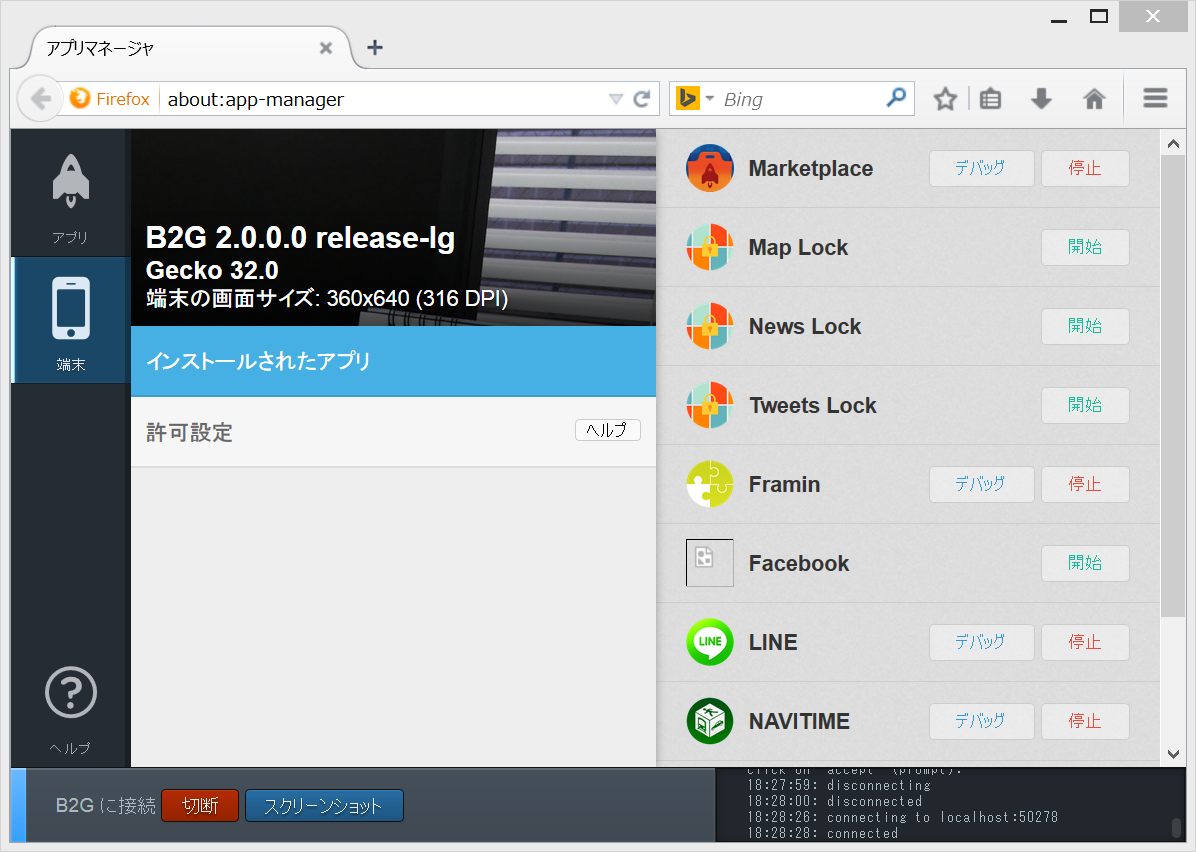Go back with the browser back arrow
The image size is (1196, 852).
(x=40, y=98)
